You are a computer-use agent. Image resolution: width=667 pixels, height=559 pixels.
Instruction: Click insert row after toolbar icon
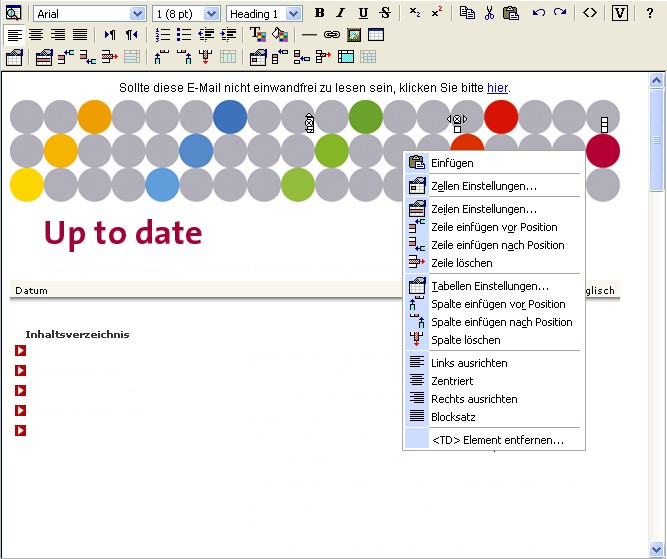[88, 57]
